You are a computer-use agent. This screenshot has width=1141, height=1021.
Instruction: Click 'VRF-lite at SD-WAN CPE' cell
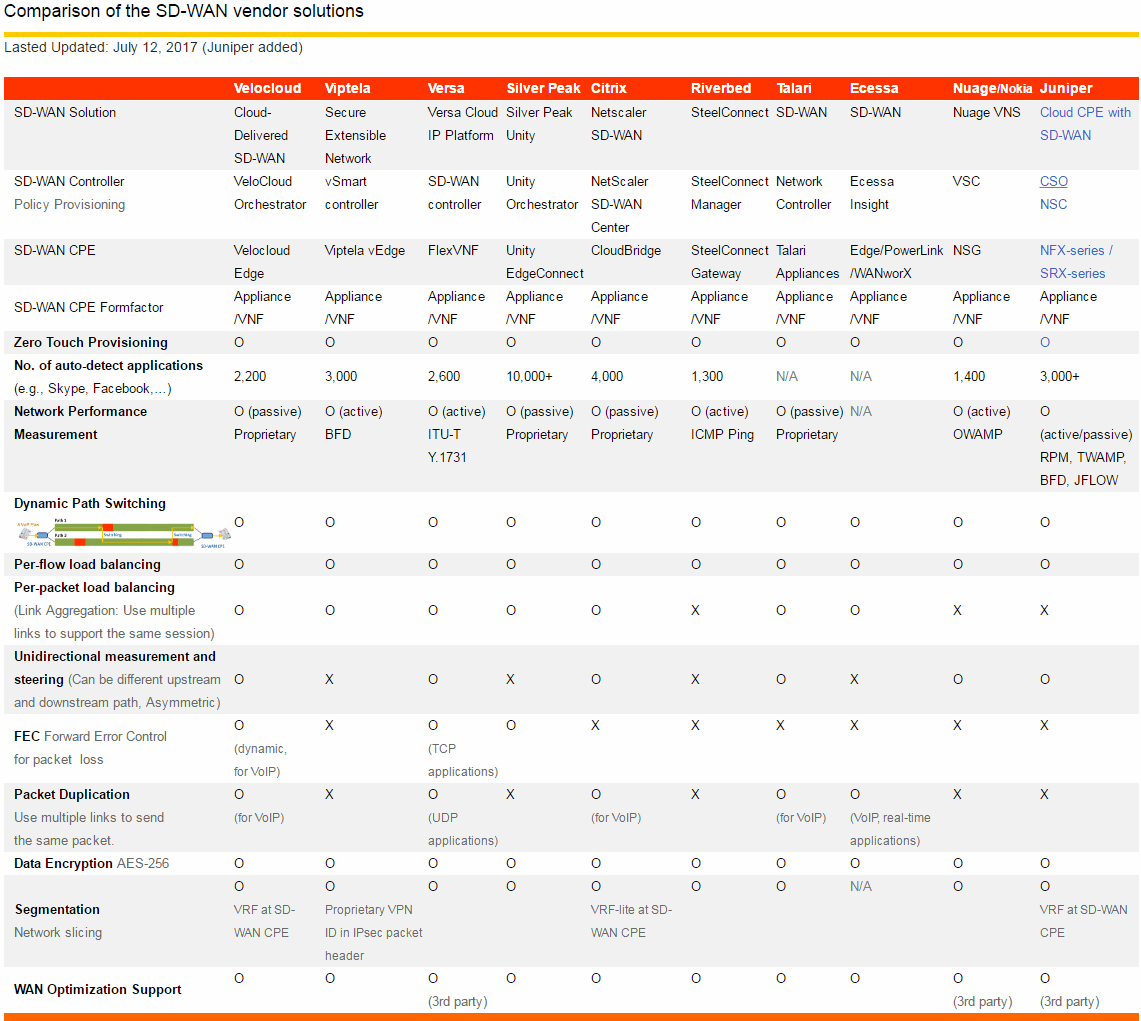[631, 921]
